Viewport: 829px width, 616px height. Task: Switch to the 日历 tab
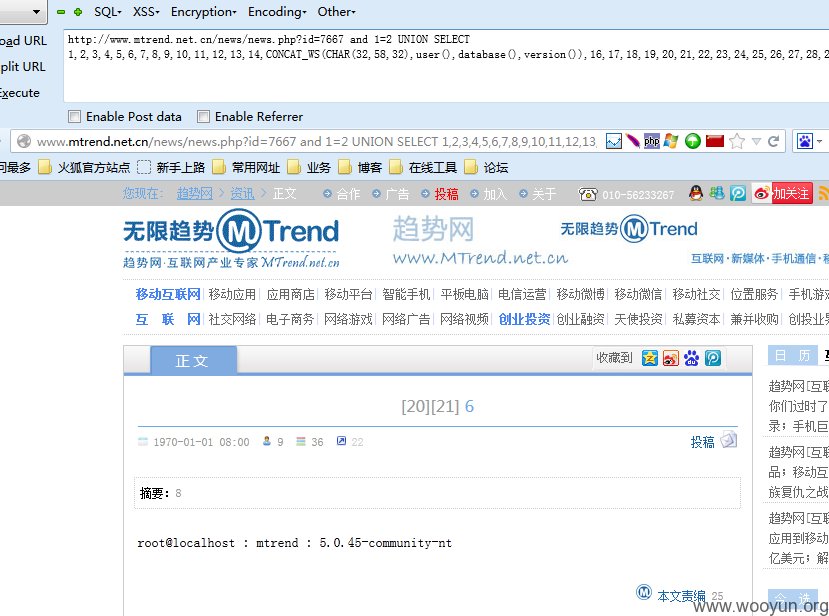[793, 356]
